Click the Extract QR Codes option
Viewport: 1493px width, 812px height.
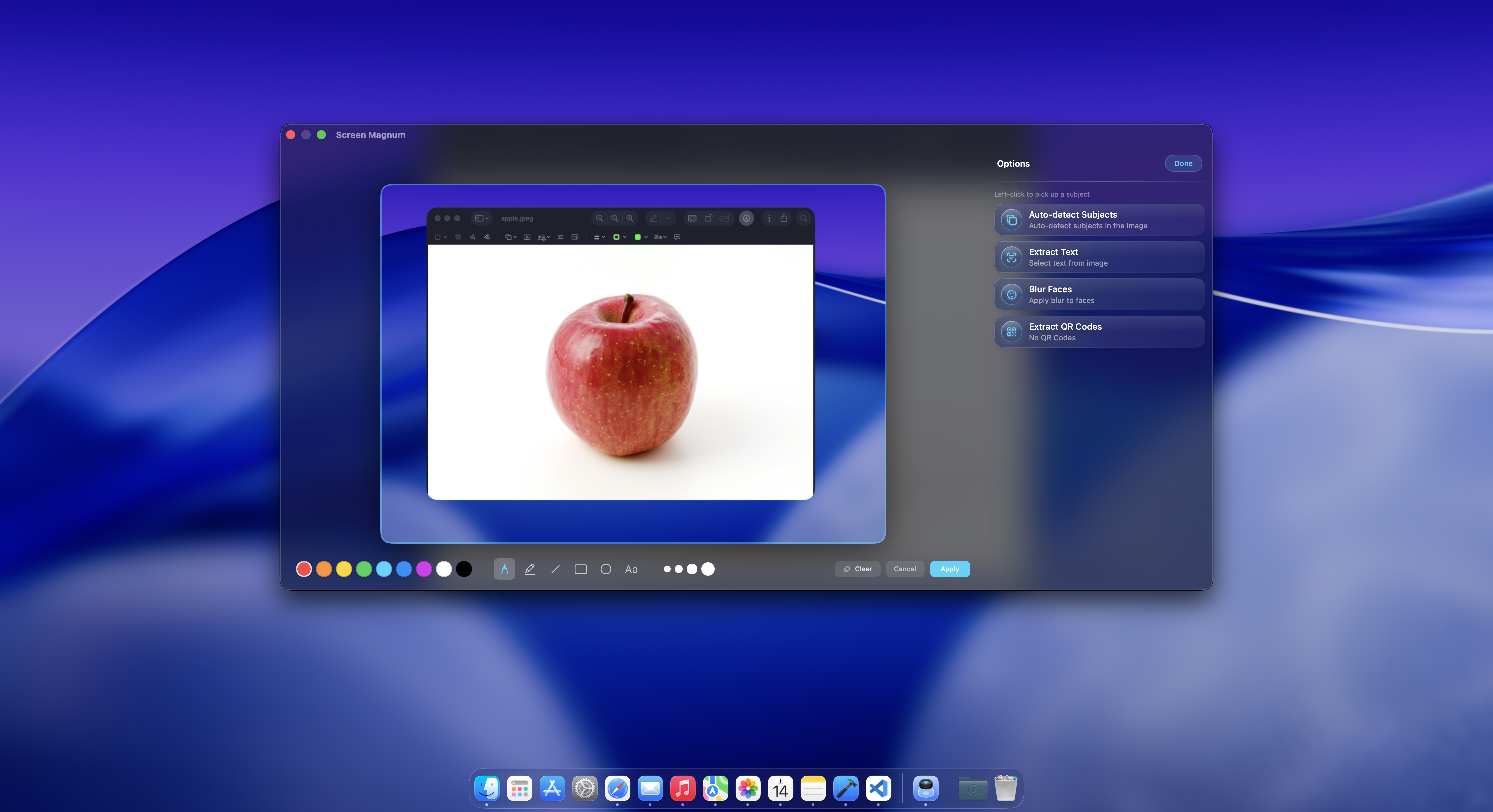click(x=1099, y=332)
